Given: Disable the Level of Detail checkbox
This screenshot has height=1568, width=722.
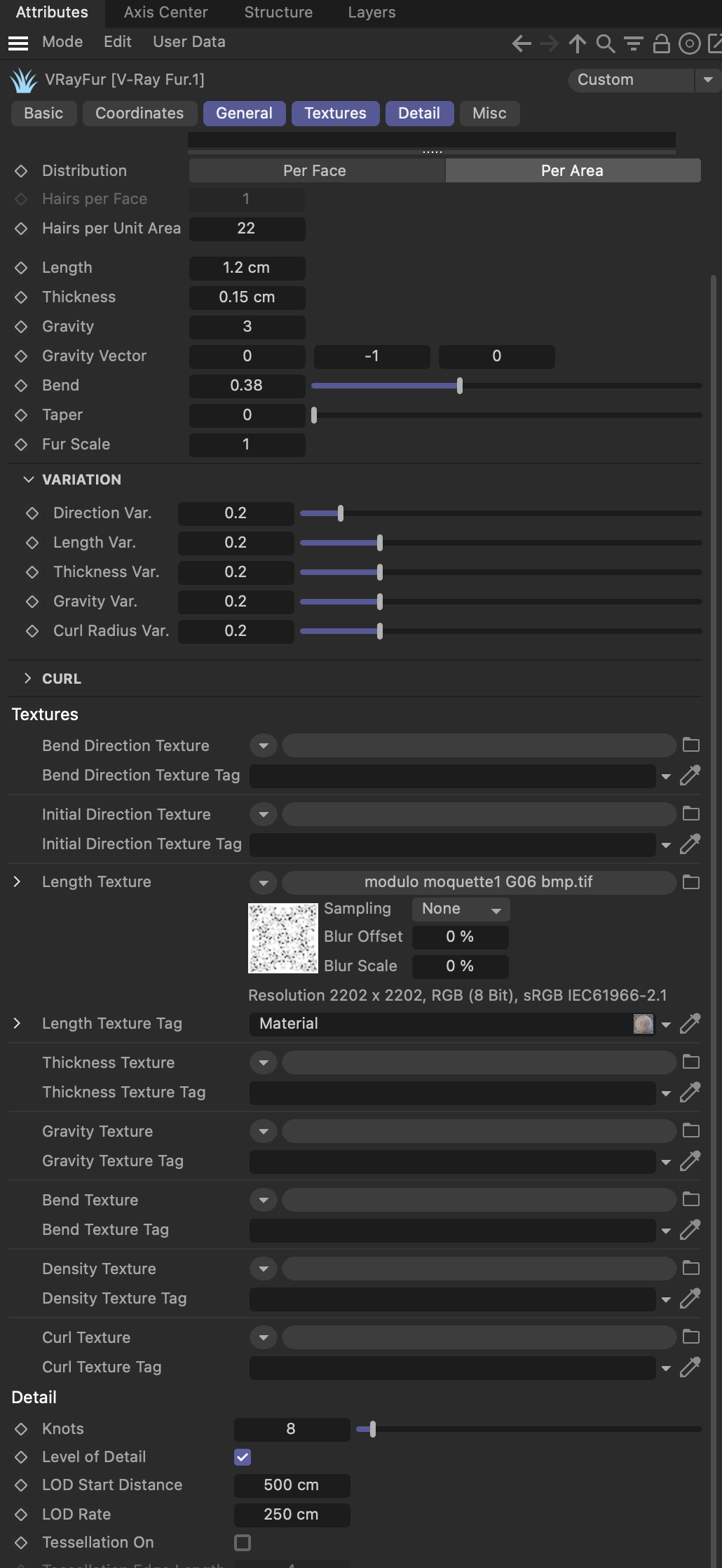Looking at the screenshot, I should click(243, 1457).
